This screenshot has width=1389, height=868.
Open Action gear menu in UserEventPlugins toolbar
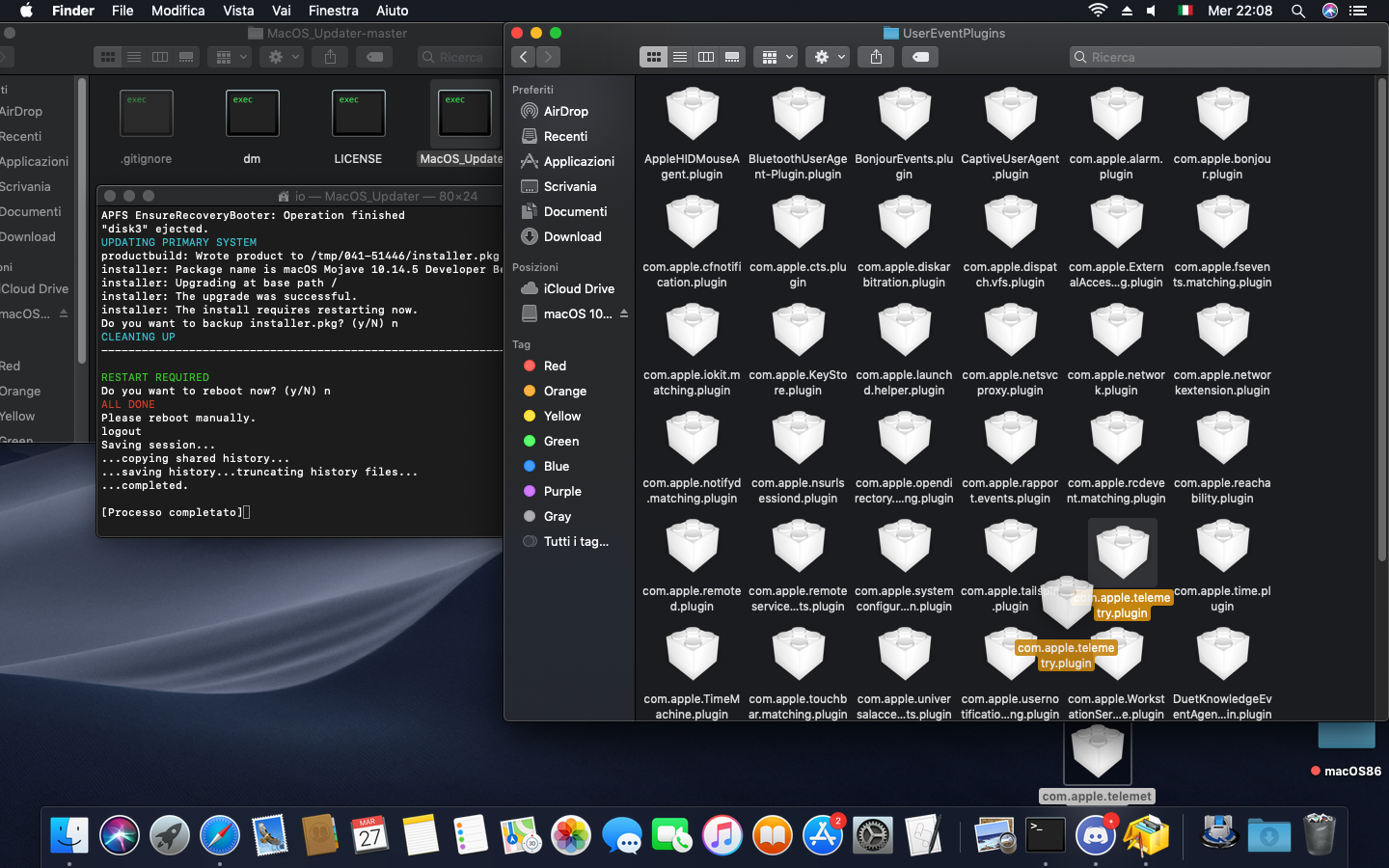tap(829, 57)
